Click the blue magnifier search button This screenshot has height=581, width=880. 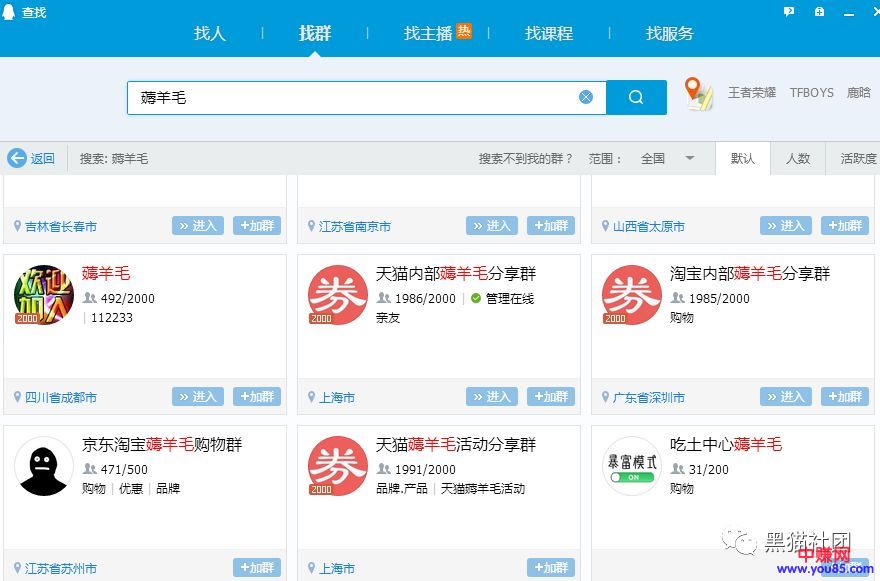[636, 97]
